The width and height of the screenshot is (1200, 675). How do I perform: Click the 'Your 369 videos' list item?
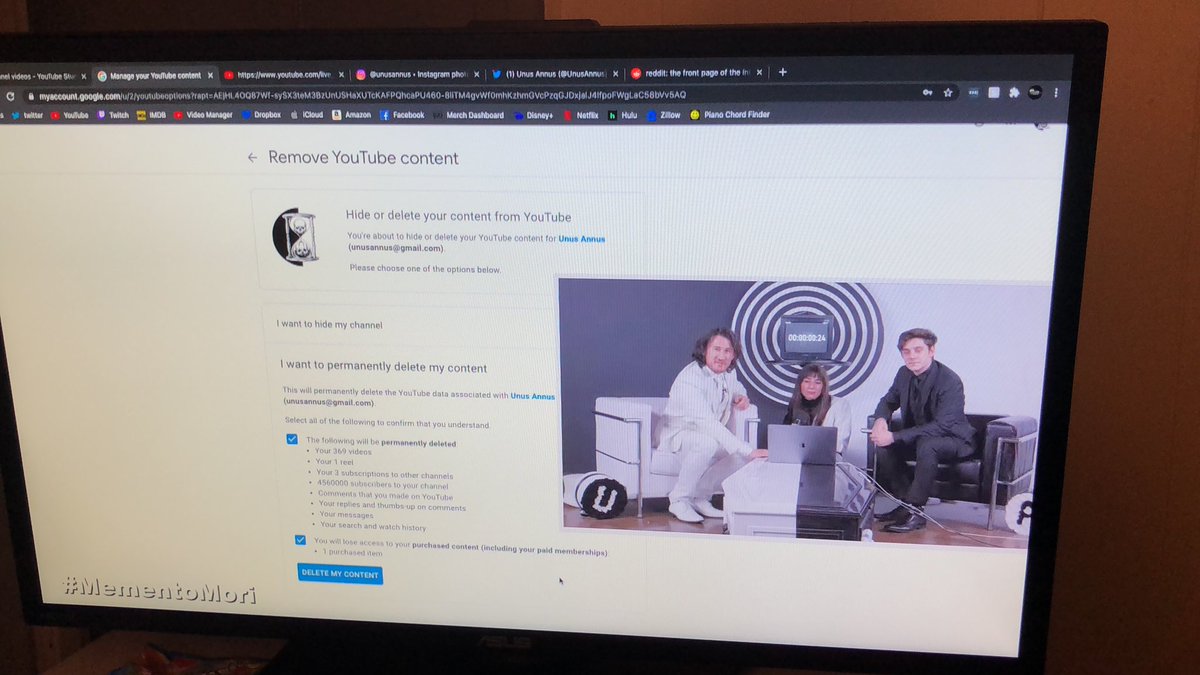[343, 453]
